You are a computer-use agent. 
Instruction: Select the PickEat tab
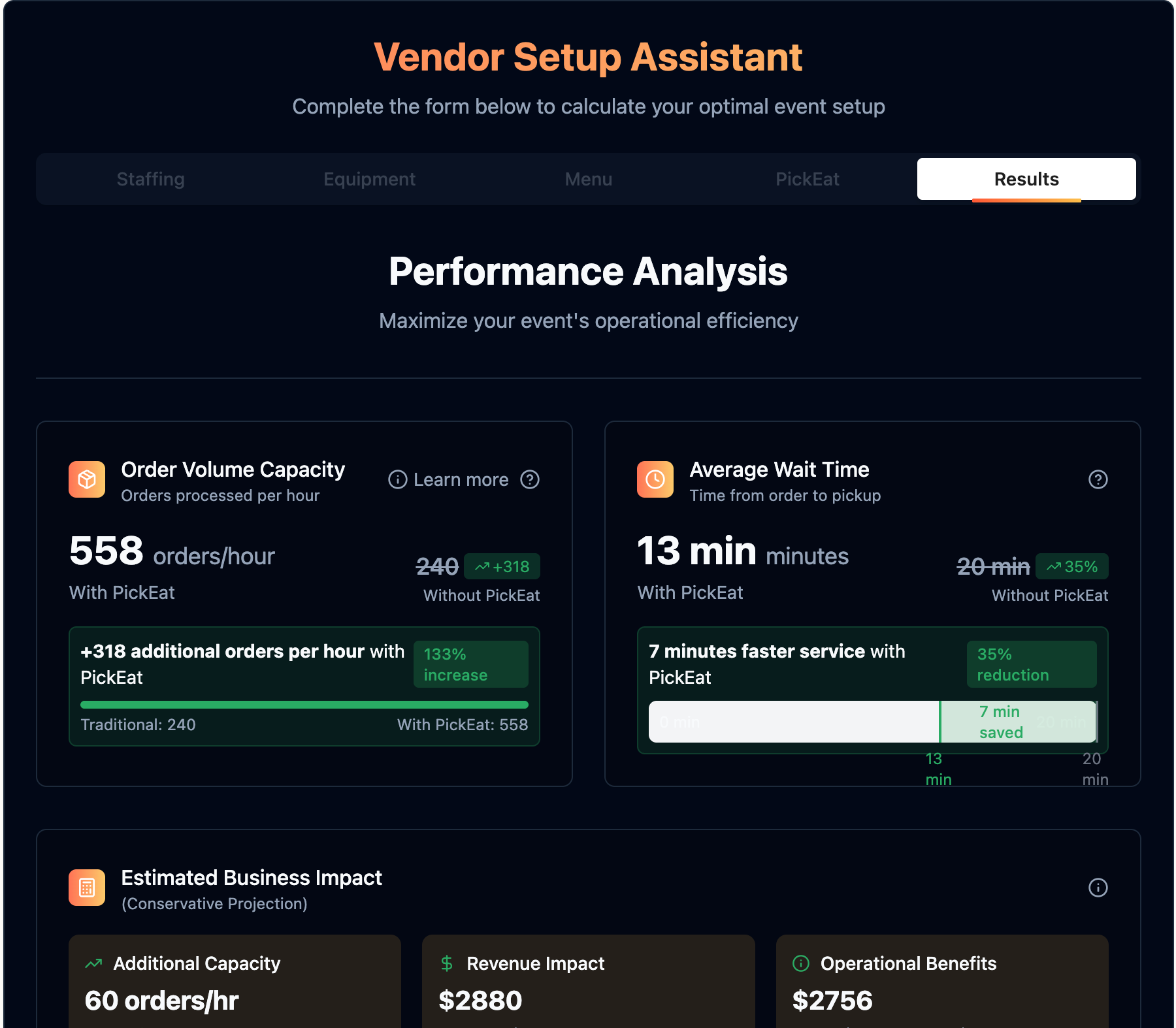point(808,179)
